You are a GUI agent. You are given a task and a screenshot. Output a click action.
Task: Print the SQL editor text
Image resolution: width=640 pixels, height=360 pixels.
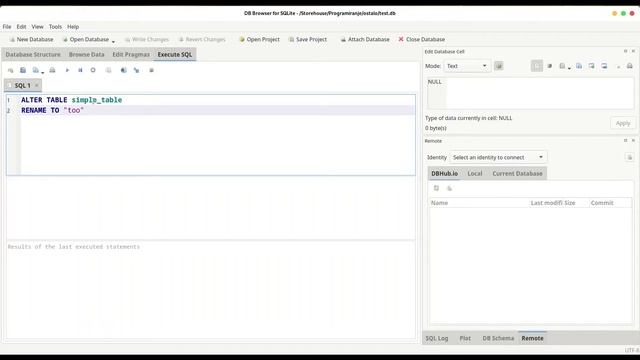[x=52, y=70]
